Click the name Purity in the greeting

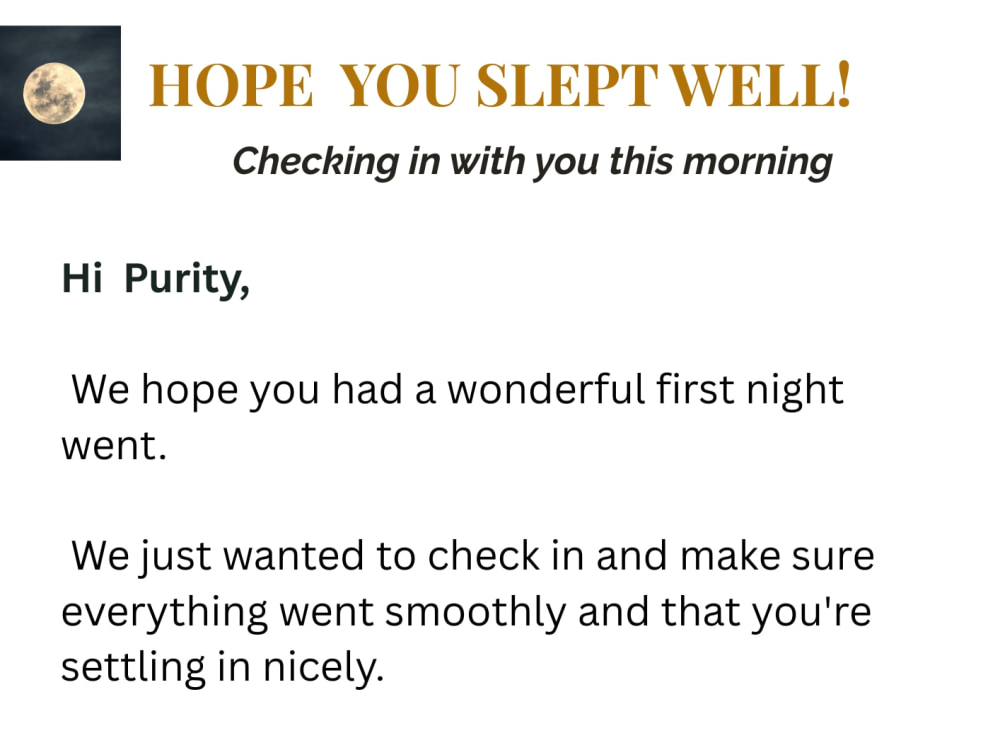pyautogui.click(x=186, y=280)
